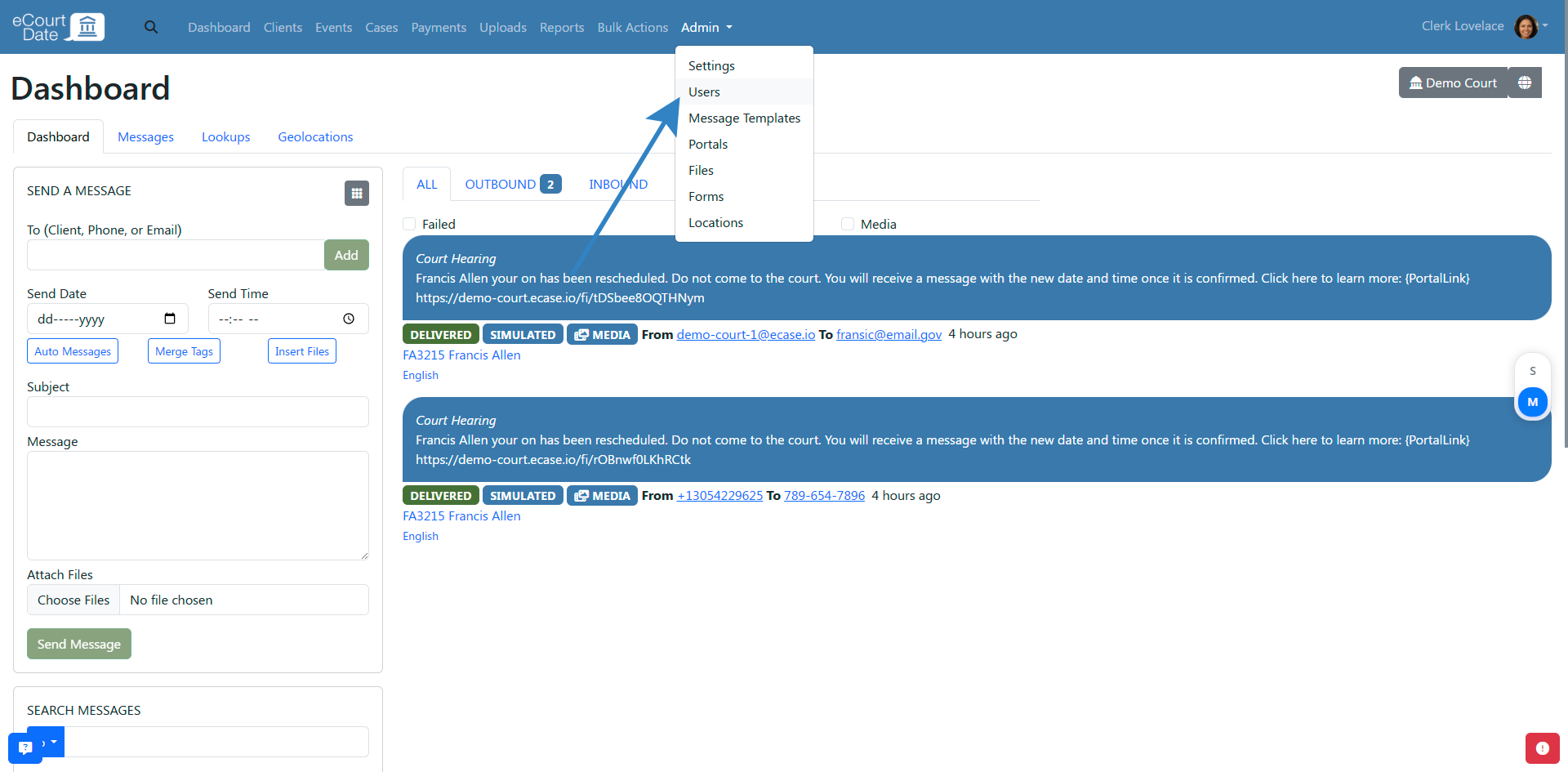This screenshot has width=1568, height=772.
Task: Select Forms from the Admin menu
Action: 744,196
